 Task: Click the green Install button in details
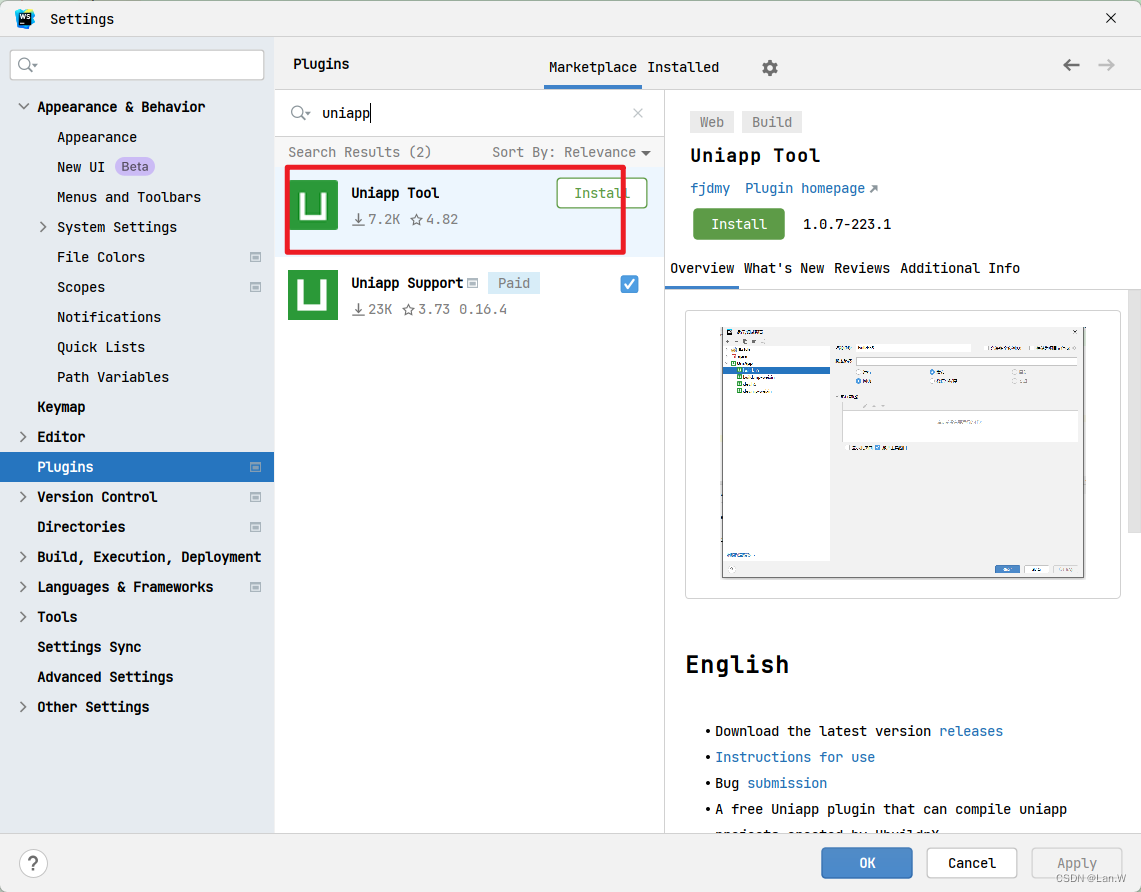[x=739, y=224]
